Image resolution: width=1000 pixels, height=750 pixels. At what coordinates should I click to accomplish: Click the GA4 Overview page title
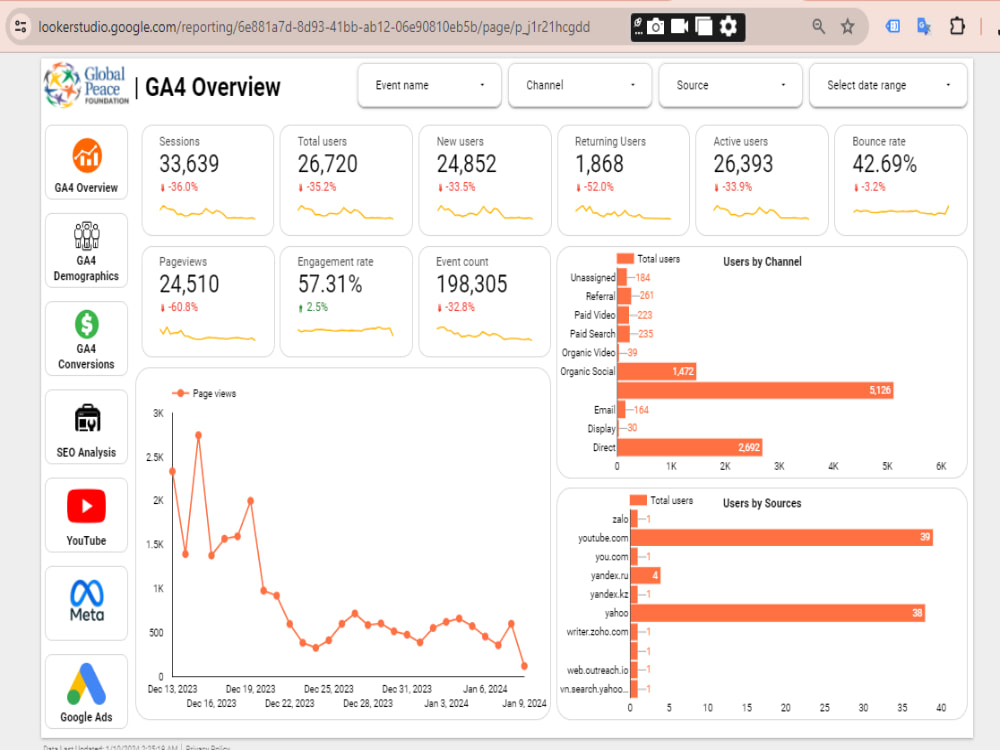[x=212, y=87]
